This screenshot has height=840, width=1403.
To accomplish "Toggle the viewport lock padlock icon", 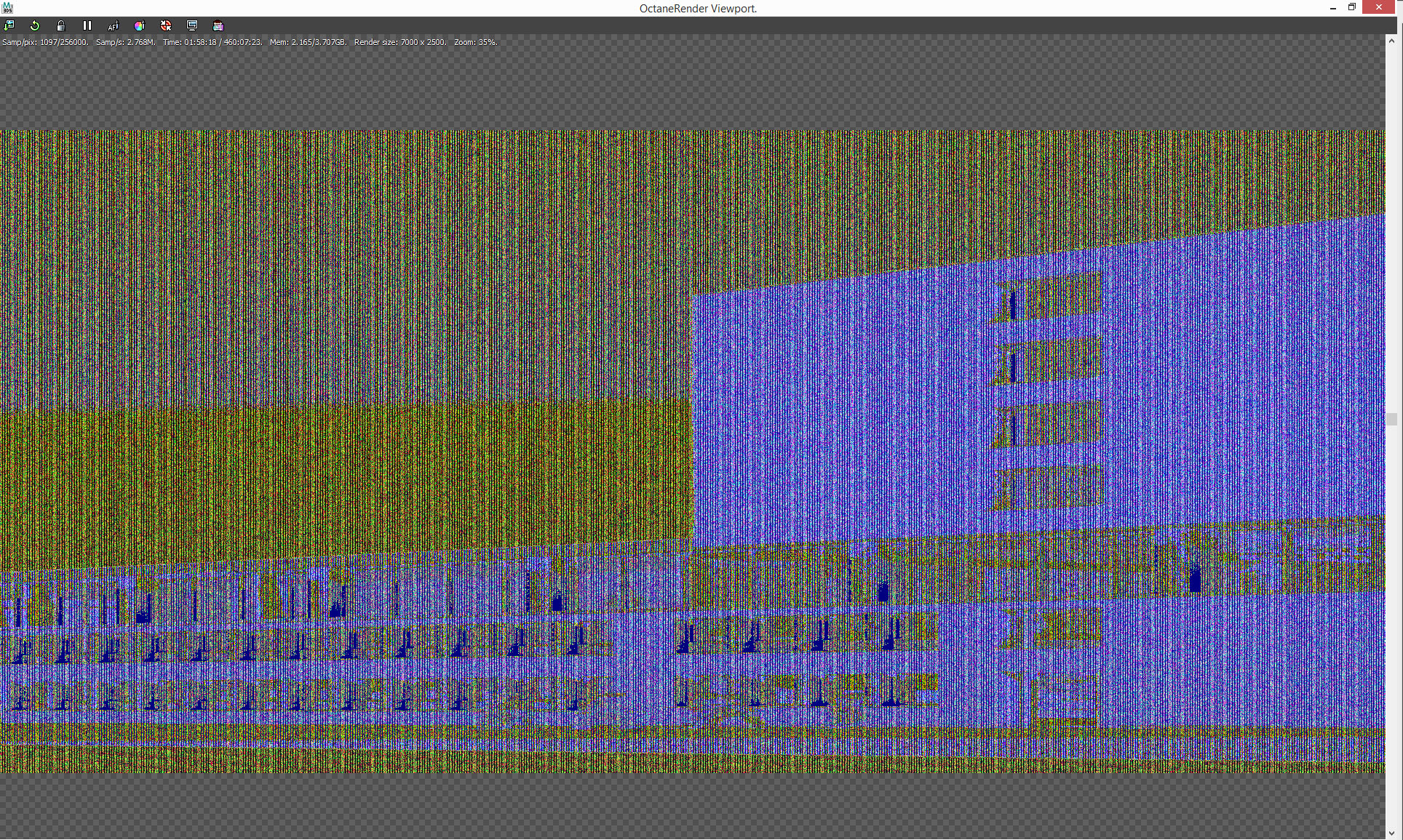I will 61,25.
